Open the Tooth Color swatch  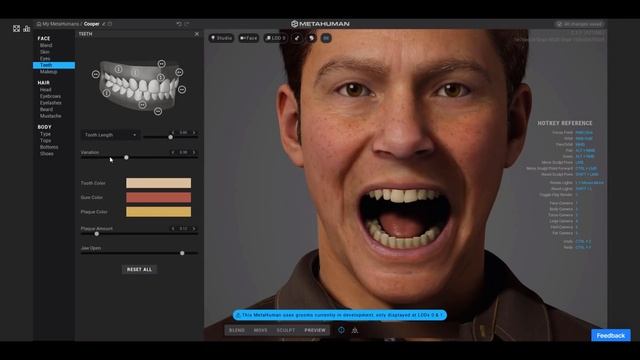click(x=158, y=183)
